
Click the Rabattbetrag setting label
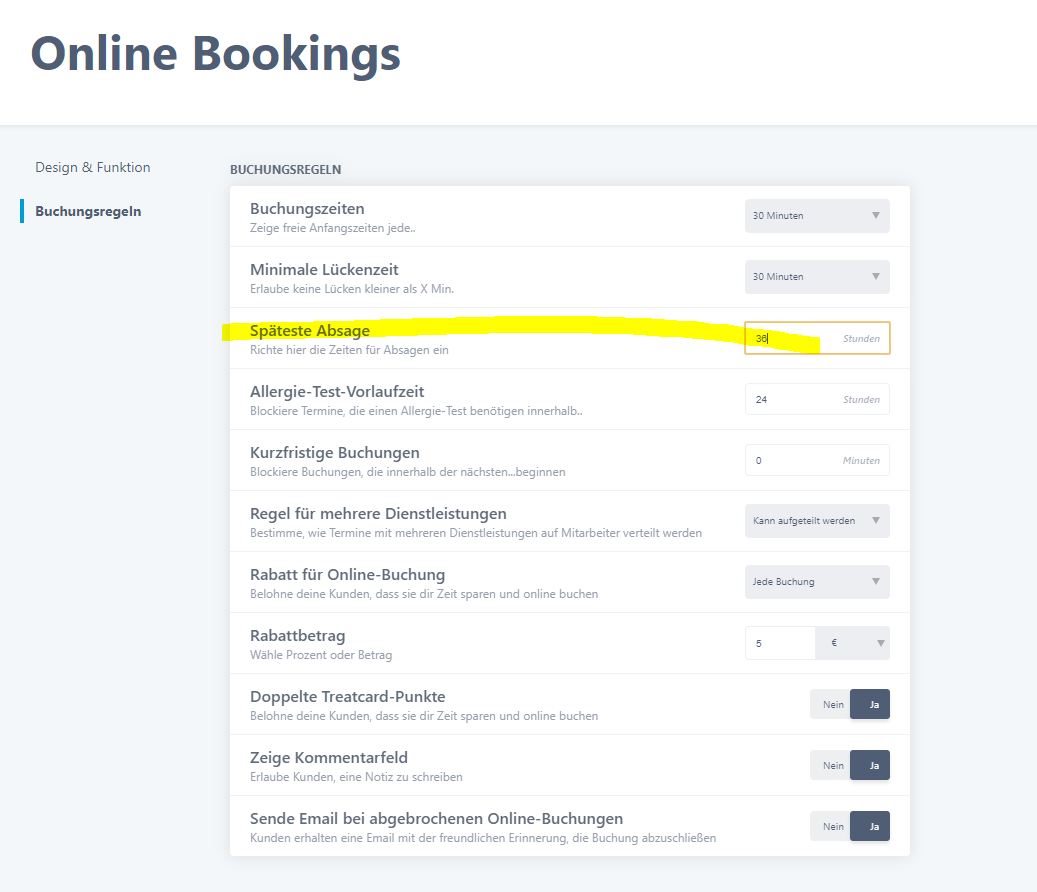[298, 636]
